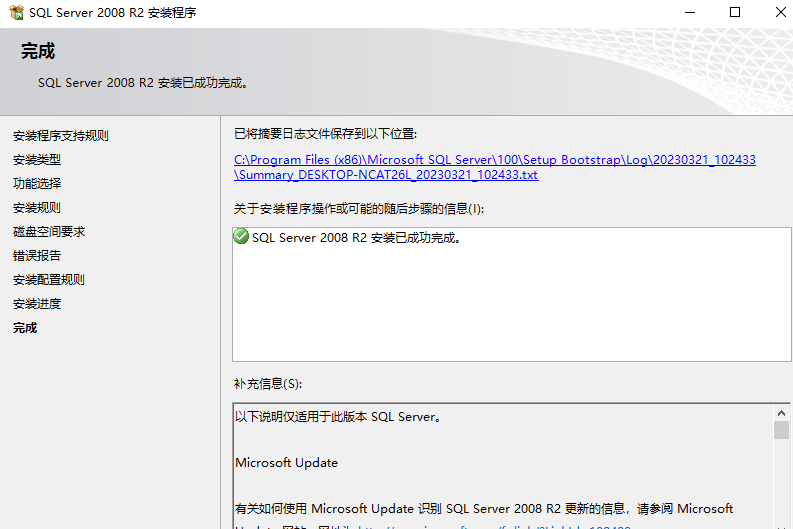Viewport: 793px width, 529px height.
Task: Click the SQL Server setup title bar icon
Action: click(16, 13)
